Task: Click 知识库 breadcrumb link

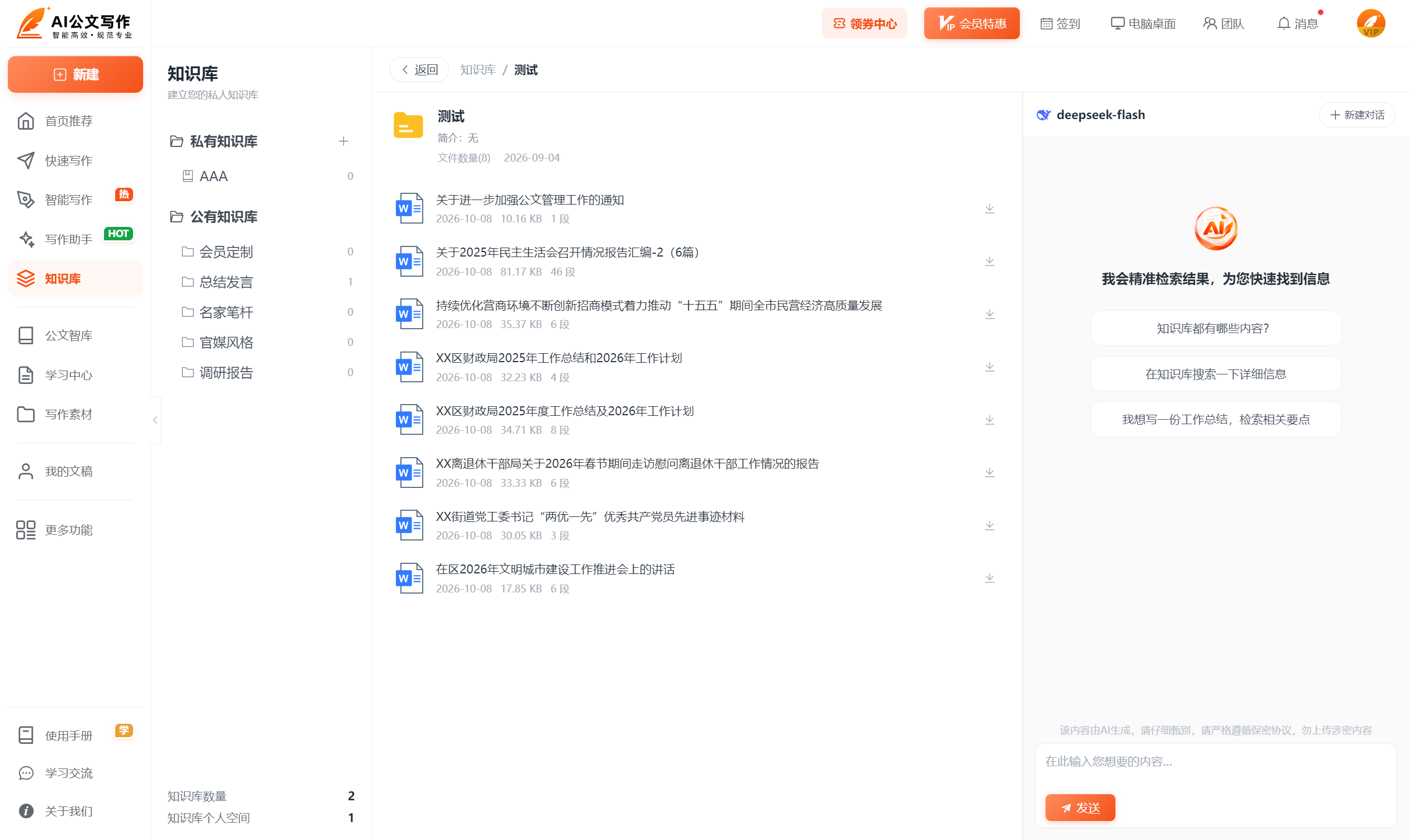Action: 477,70
